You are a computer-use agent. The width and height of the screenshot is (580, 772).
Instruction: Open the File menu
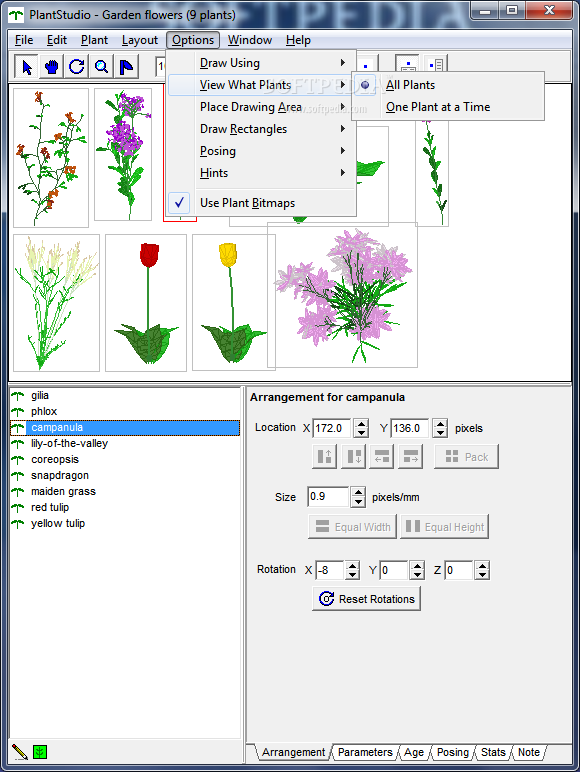24,40
